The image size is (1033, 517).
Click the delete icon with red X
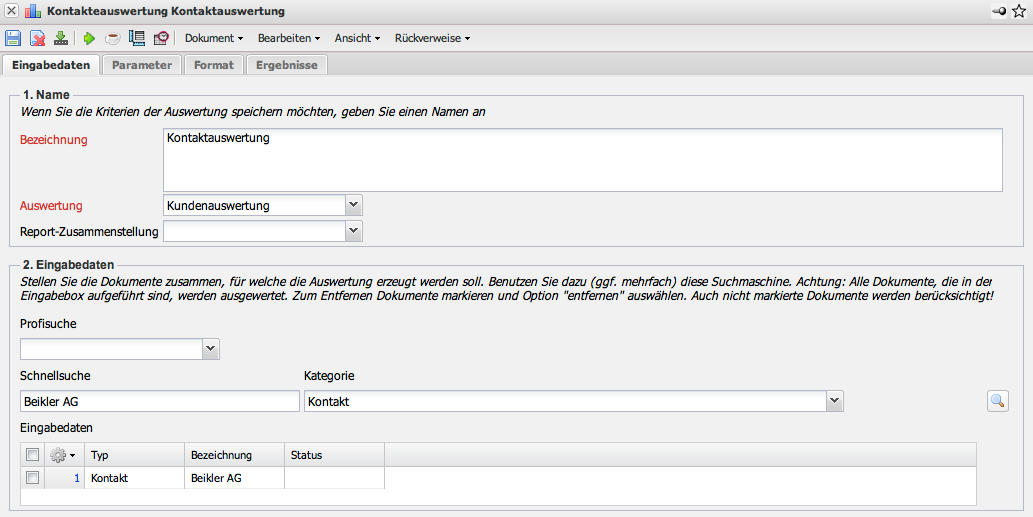click(37, 38)
